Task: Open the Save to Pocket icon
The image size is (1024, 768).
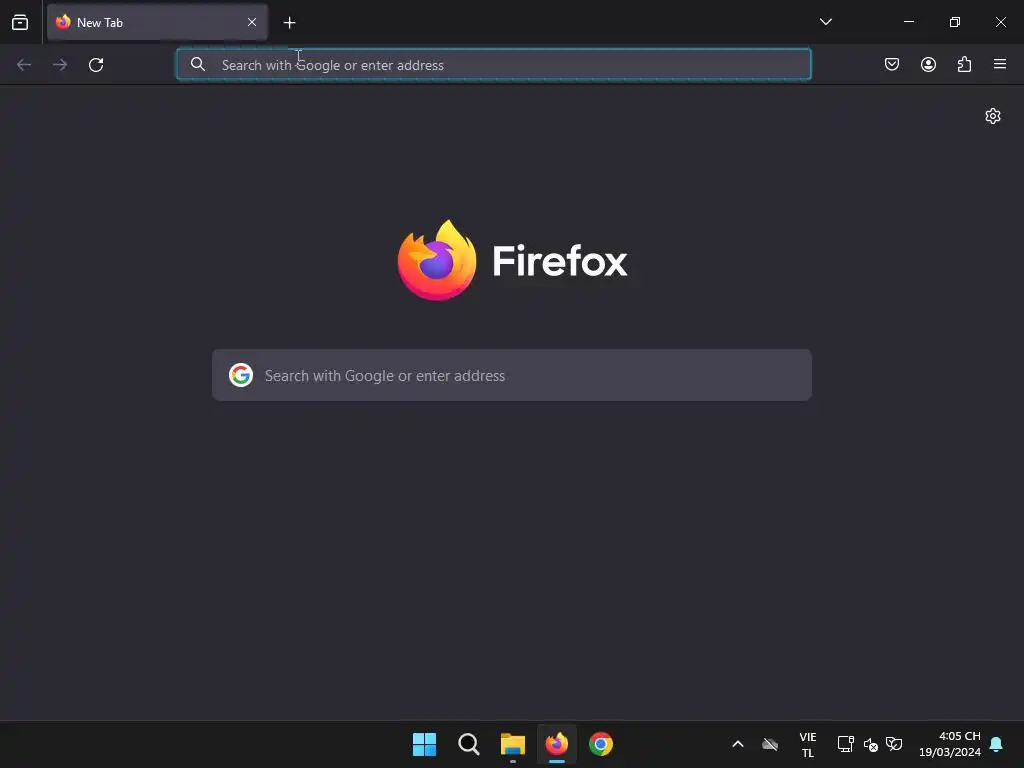Action: point(891,64)
